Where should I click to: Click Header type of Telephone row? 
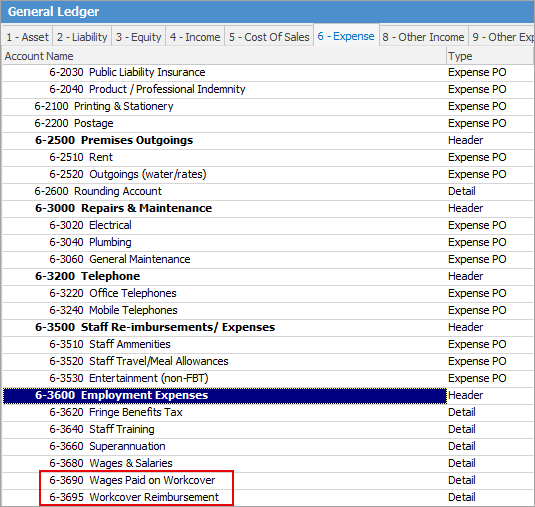click(x=465, y=276)
